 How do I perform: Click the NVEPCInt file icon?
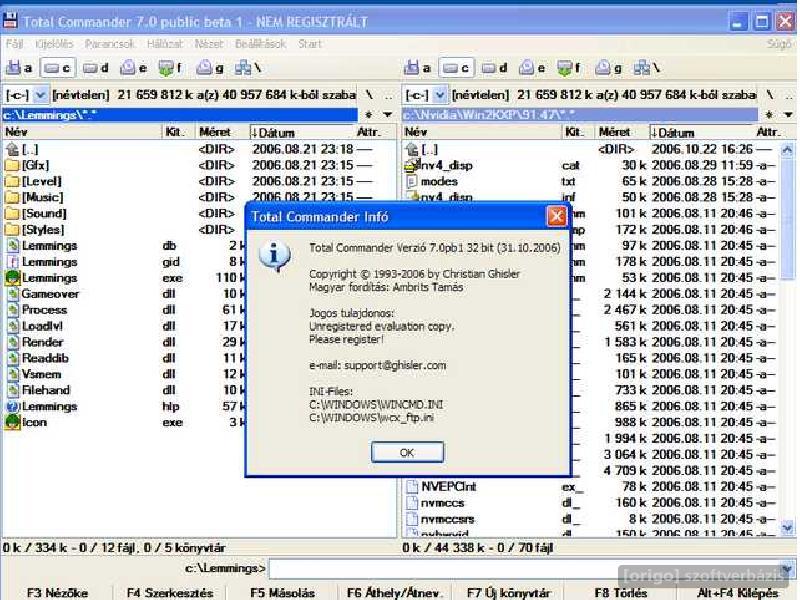pyautogui.click(x=411, y=487)
